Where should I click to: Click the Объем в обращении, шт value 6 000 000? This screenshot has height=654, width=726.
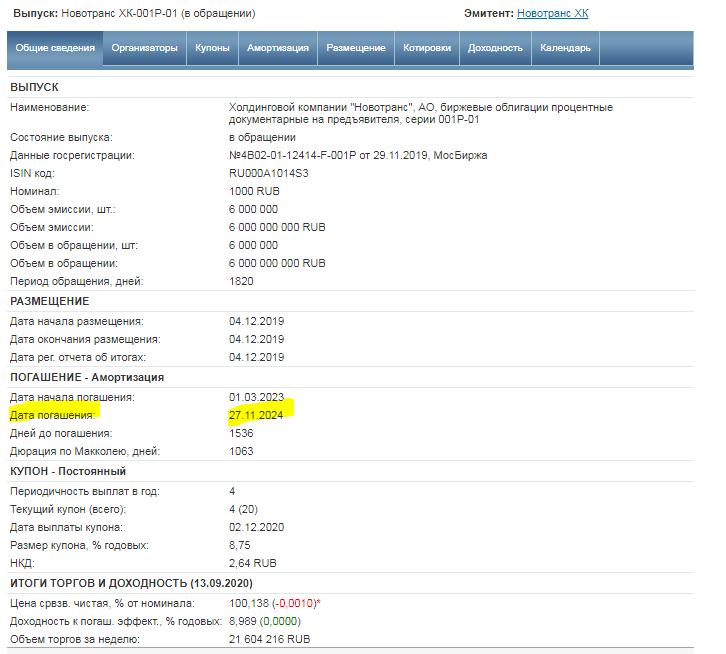pos(253,245)
